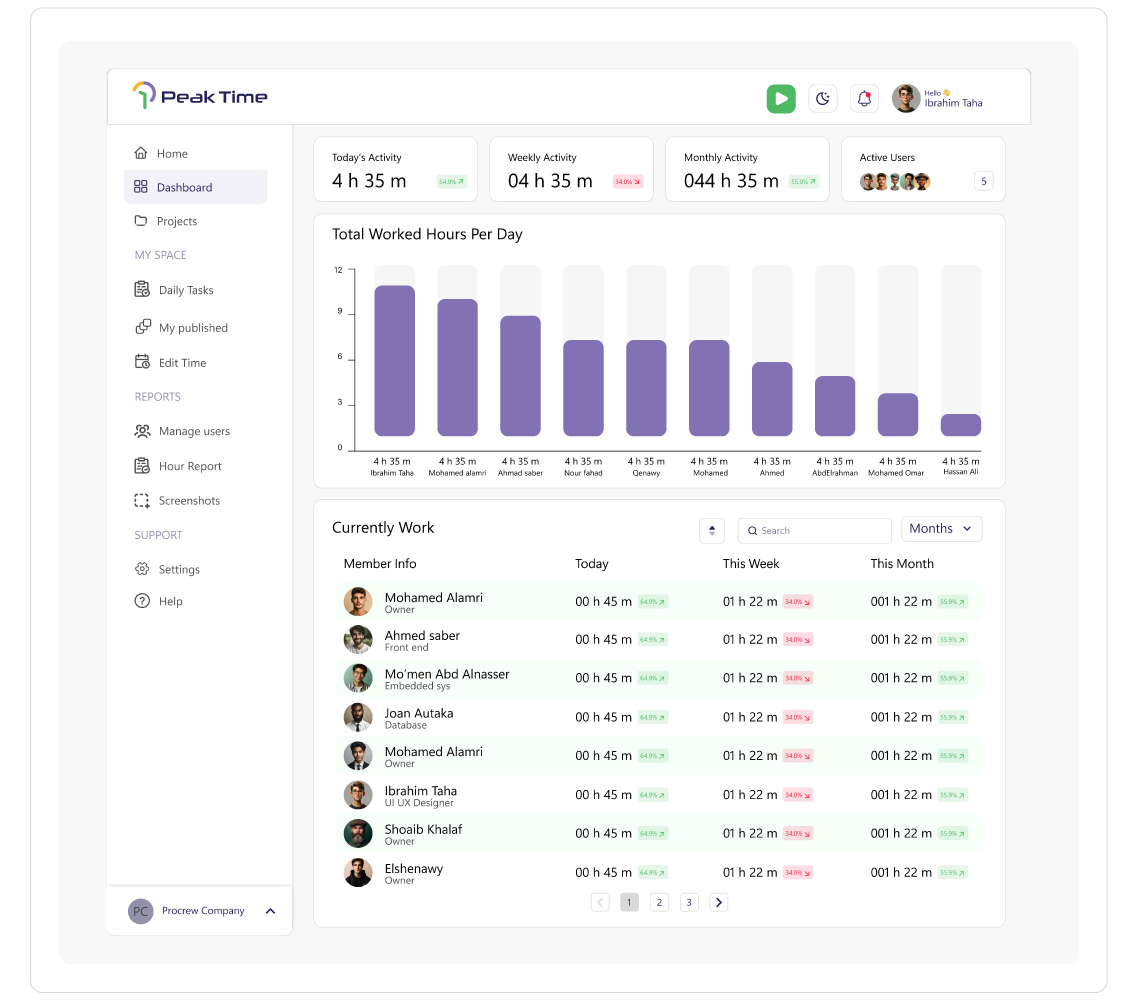Expand the Months dropdown
The width and height of the screenshot is (1136, 1000).
pos(941,529)
